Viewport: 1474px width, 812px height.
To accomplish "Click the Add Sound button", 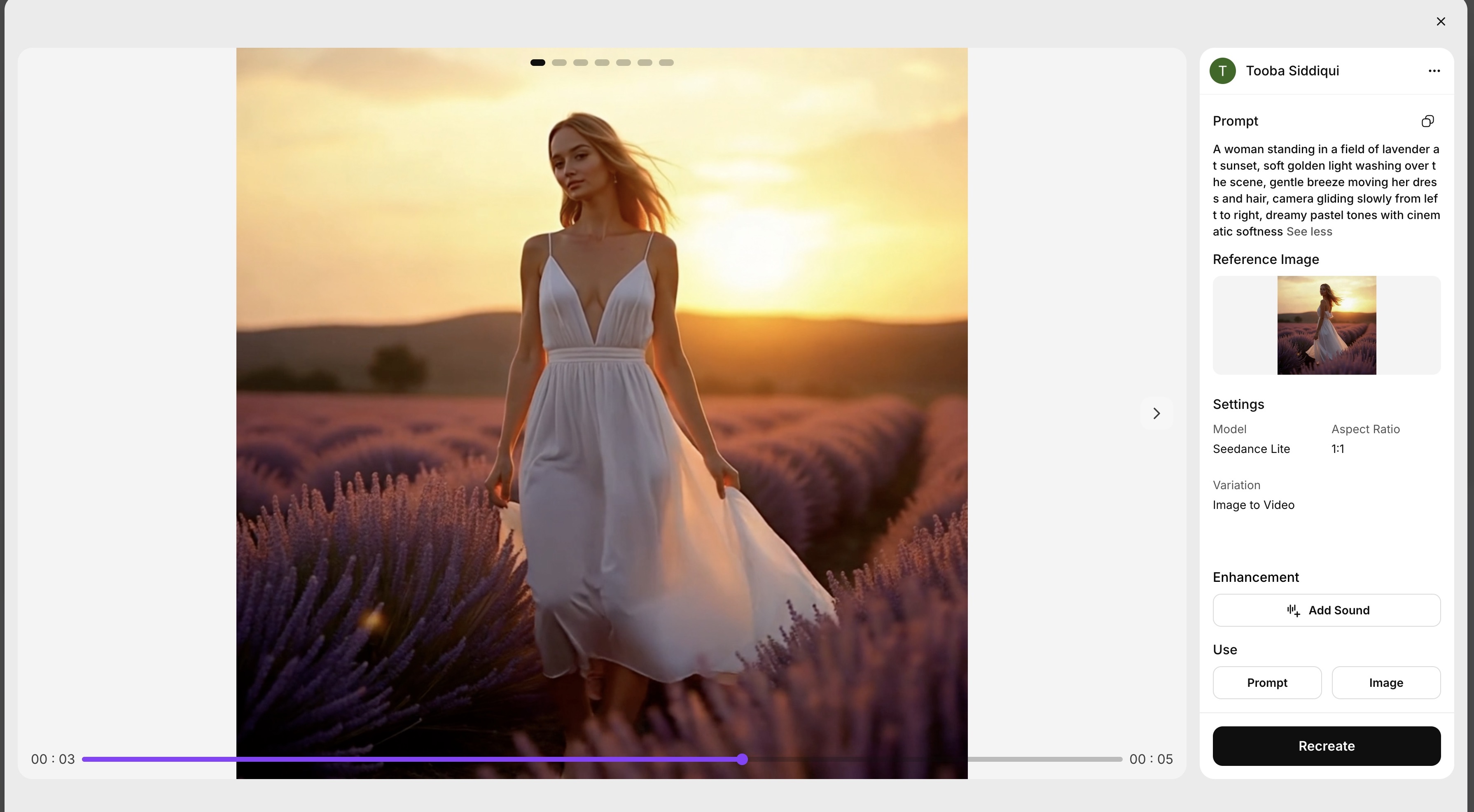I will (1327, 610).
